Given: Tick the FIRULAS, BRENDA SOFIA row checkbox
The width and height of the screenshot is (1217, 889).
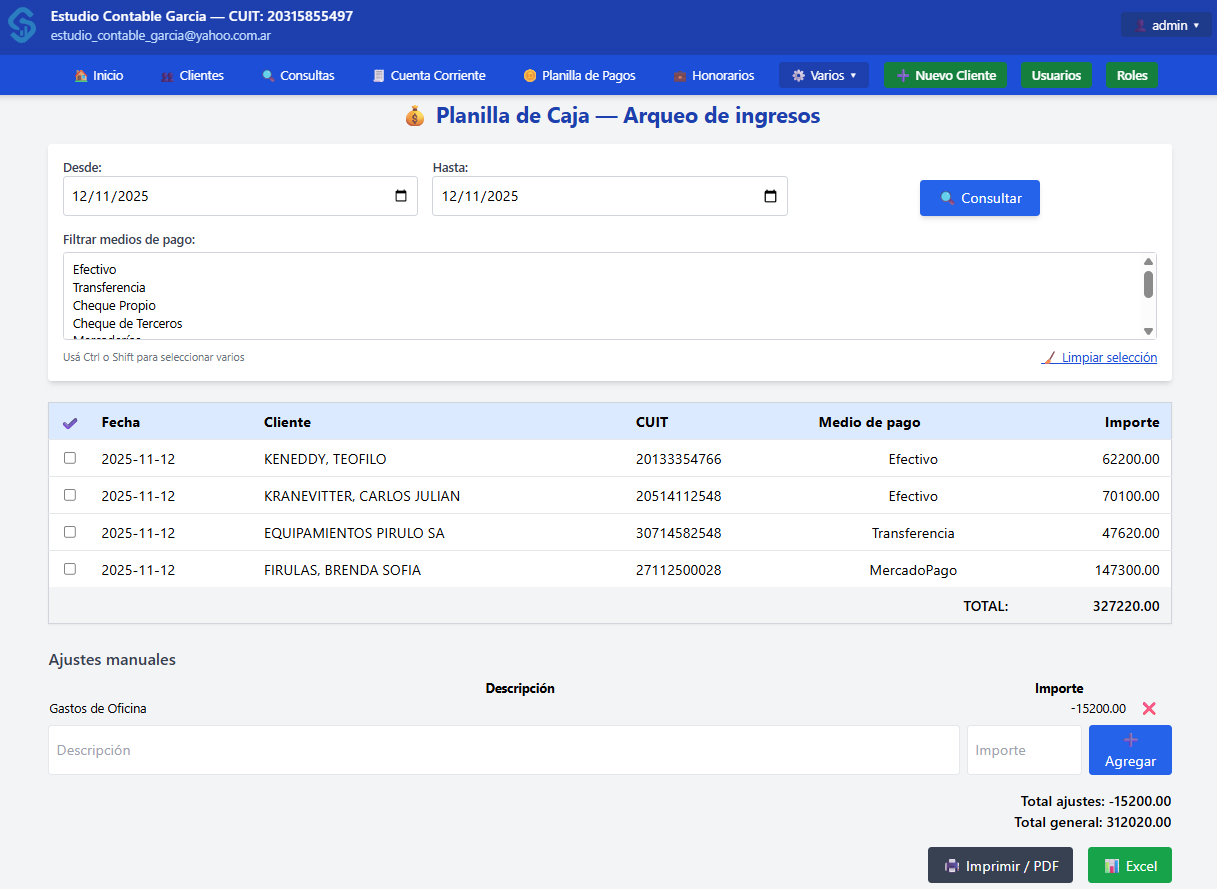Looking at the screenshot, I should (x=70, y=569).
